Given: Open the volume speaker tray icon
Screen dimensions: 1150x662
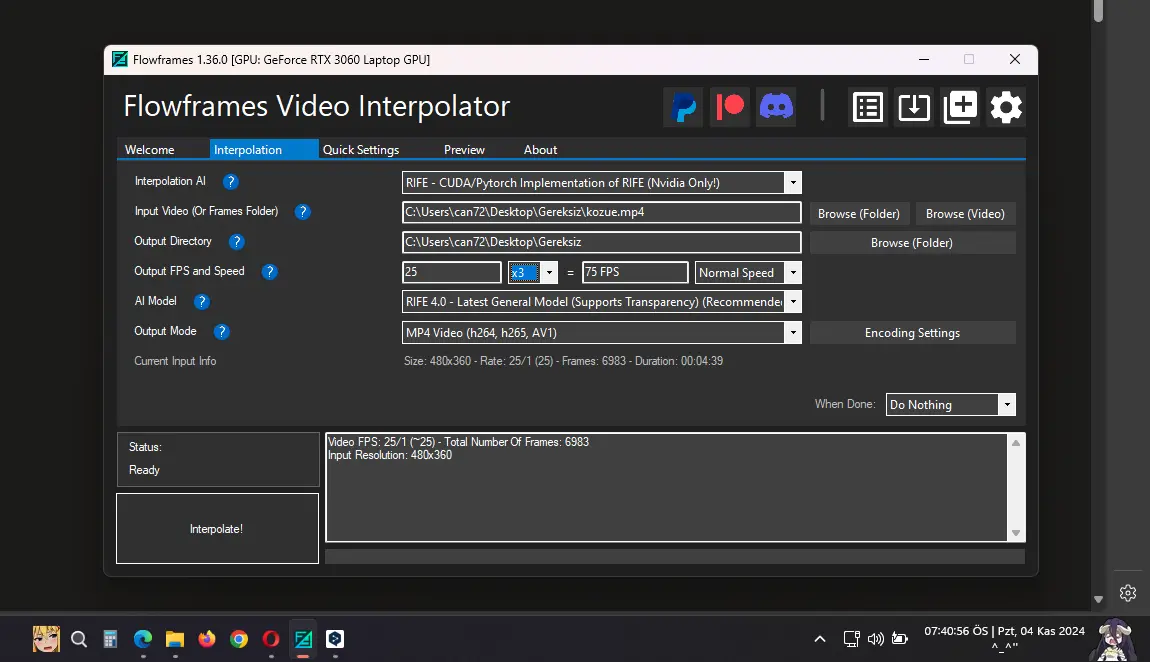Looking at the screenshot, I should pos(875,639).
